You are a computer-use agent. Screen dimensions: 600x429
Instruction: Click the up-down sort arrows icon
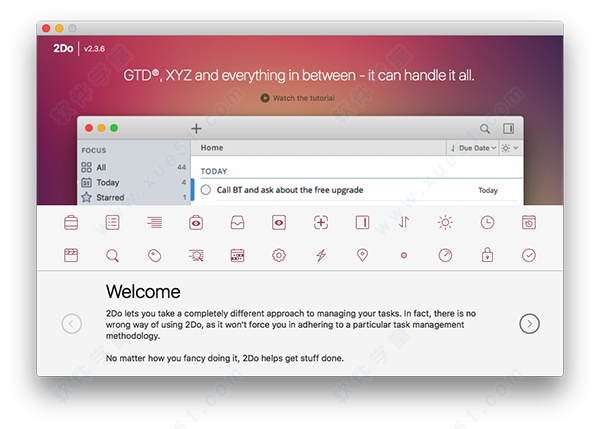tap(404, 222)
